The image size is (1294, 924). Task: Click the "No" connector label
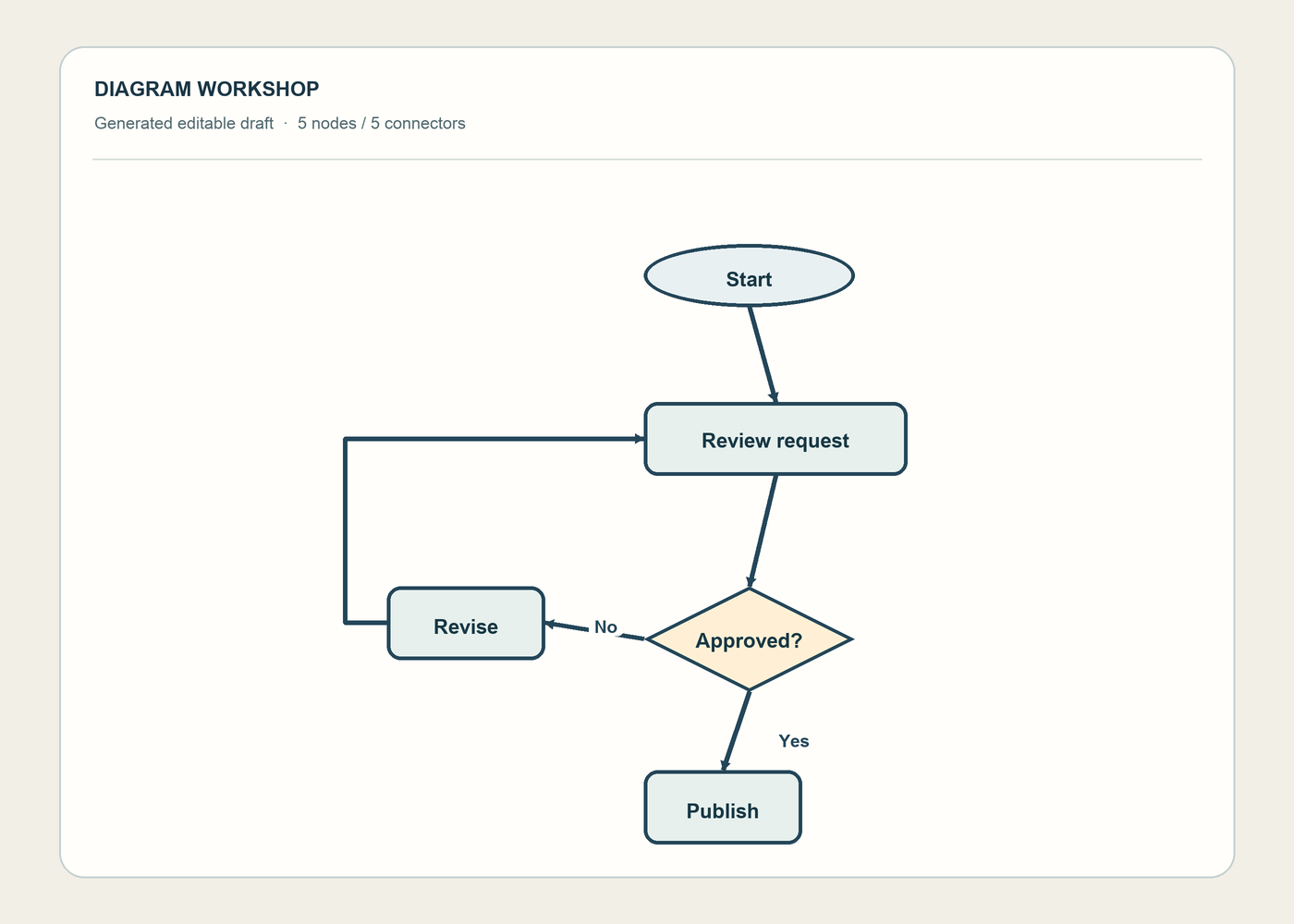pos(605,627)
